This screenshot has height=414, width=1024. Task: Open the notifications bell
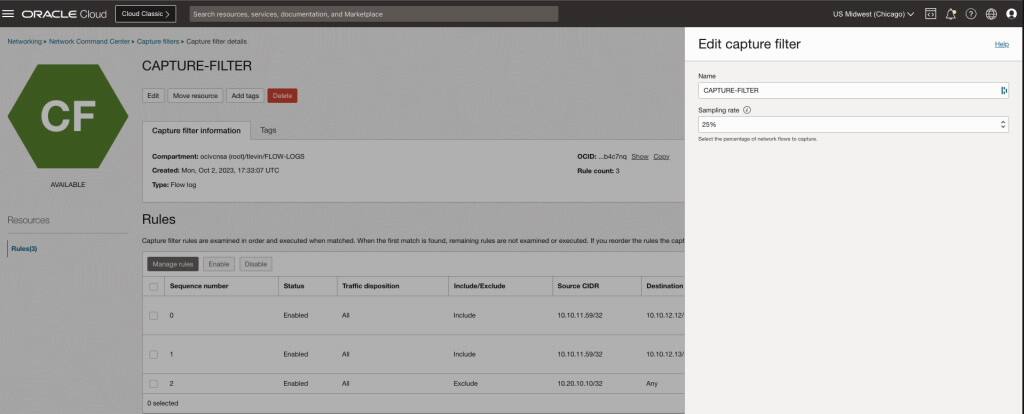pos(951,14)
